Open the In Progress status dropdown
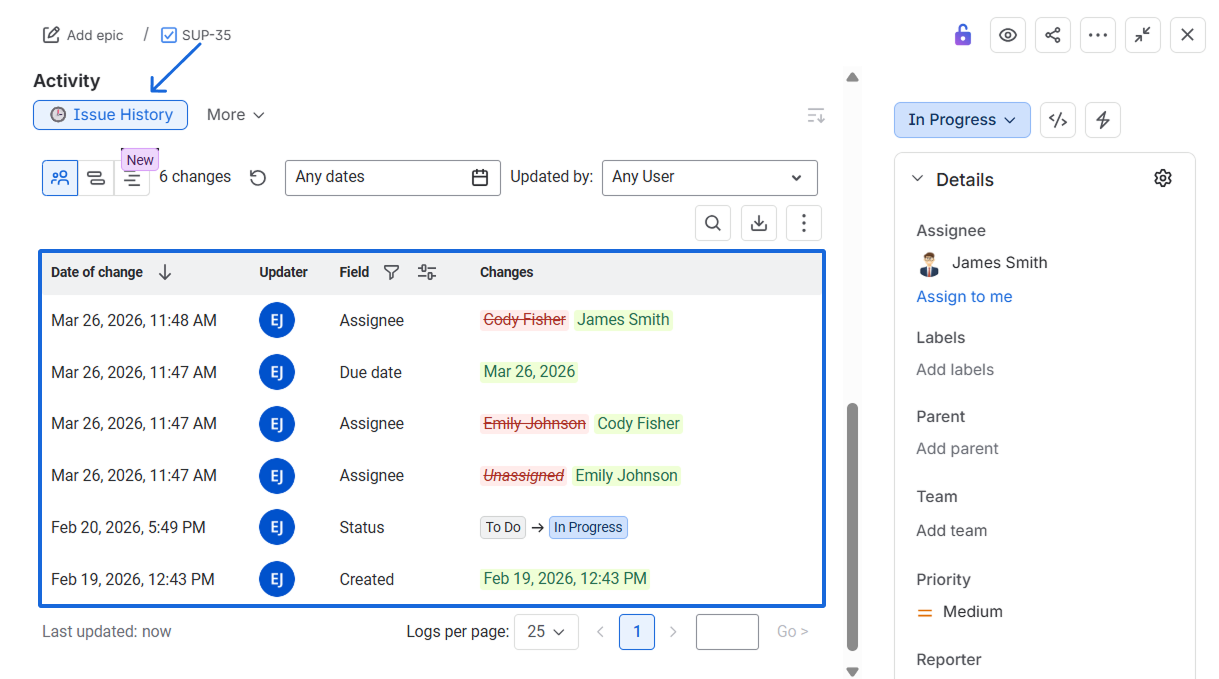1219x679 pixels. 962,120
